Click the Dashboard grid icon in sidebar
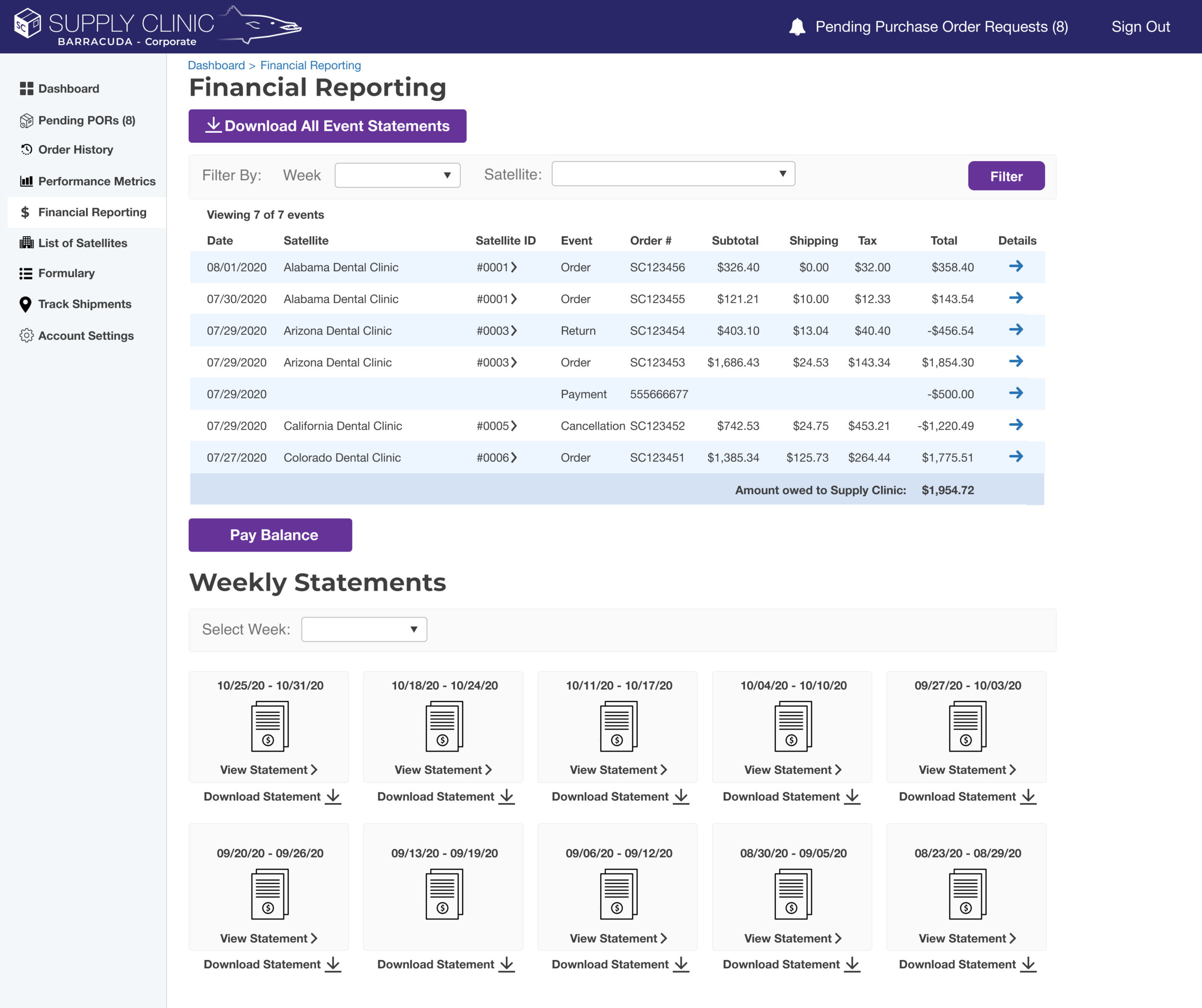 tap(26, 88)
